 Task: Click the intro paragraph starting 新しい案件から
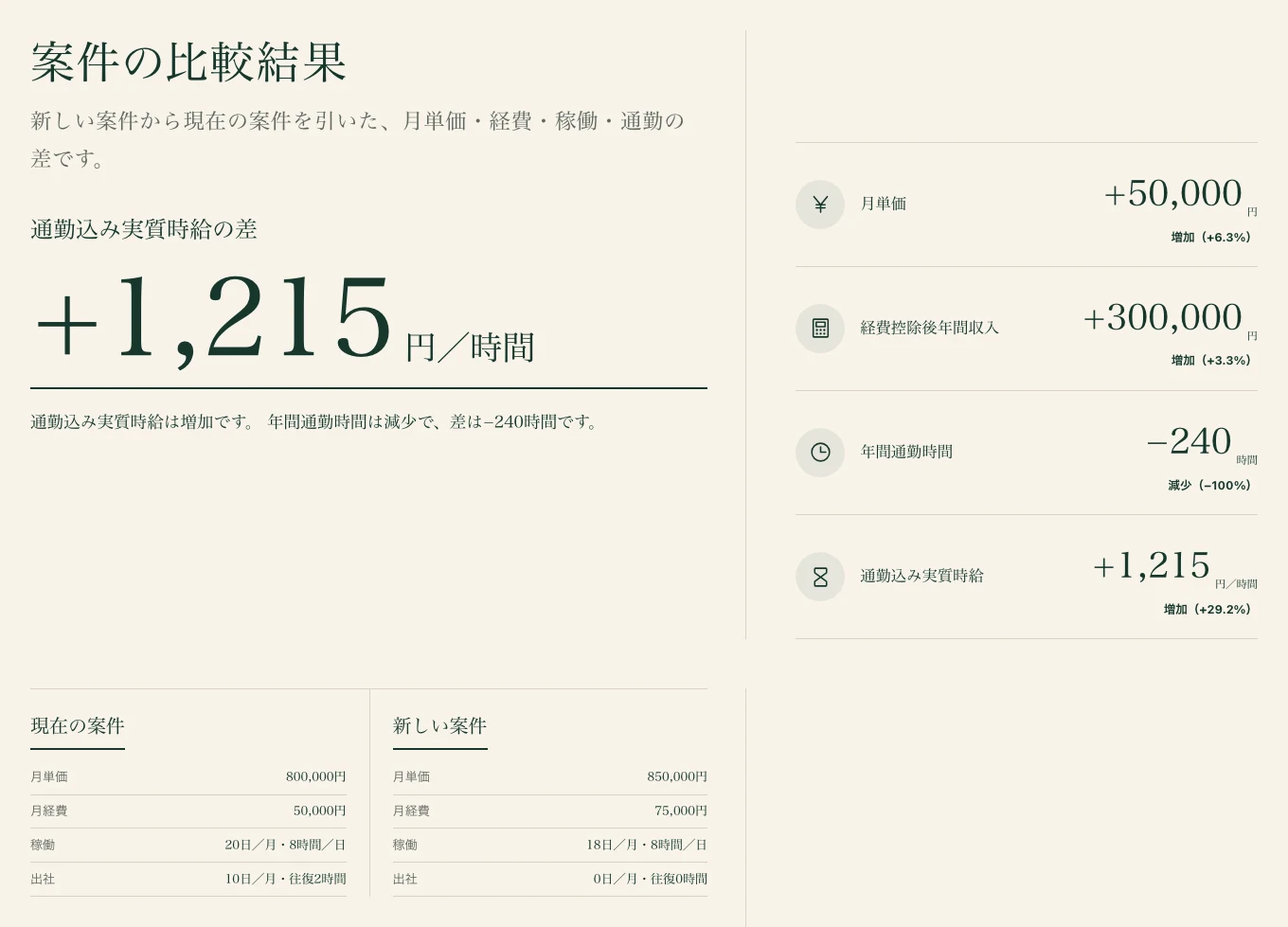357,139
